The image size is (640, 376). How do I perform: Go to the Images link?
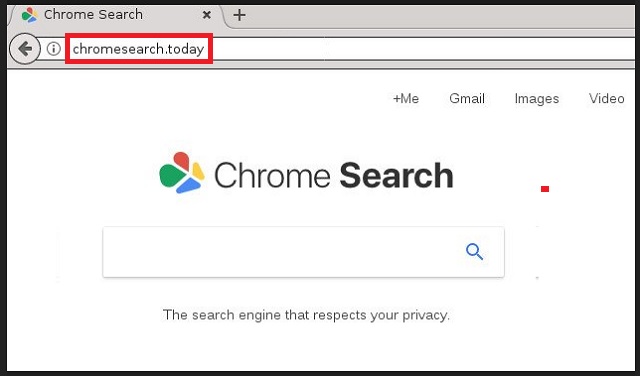(537, 99)
